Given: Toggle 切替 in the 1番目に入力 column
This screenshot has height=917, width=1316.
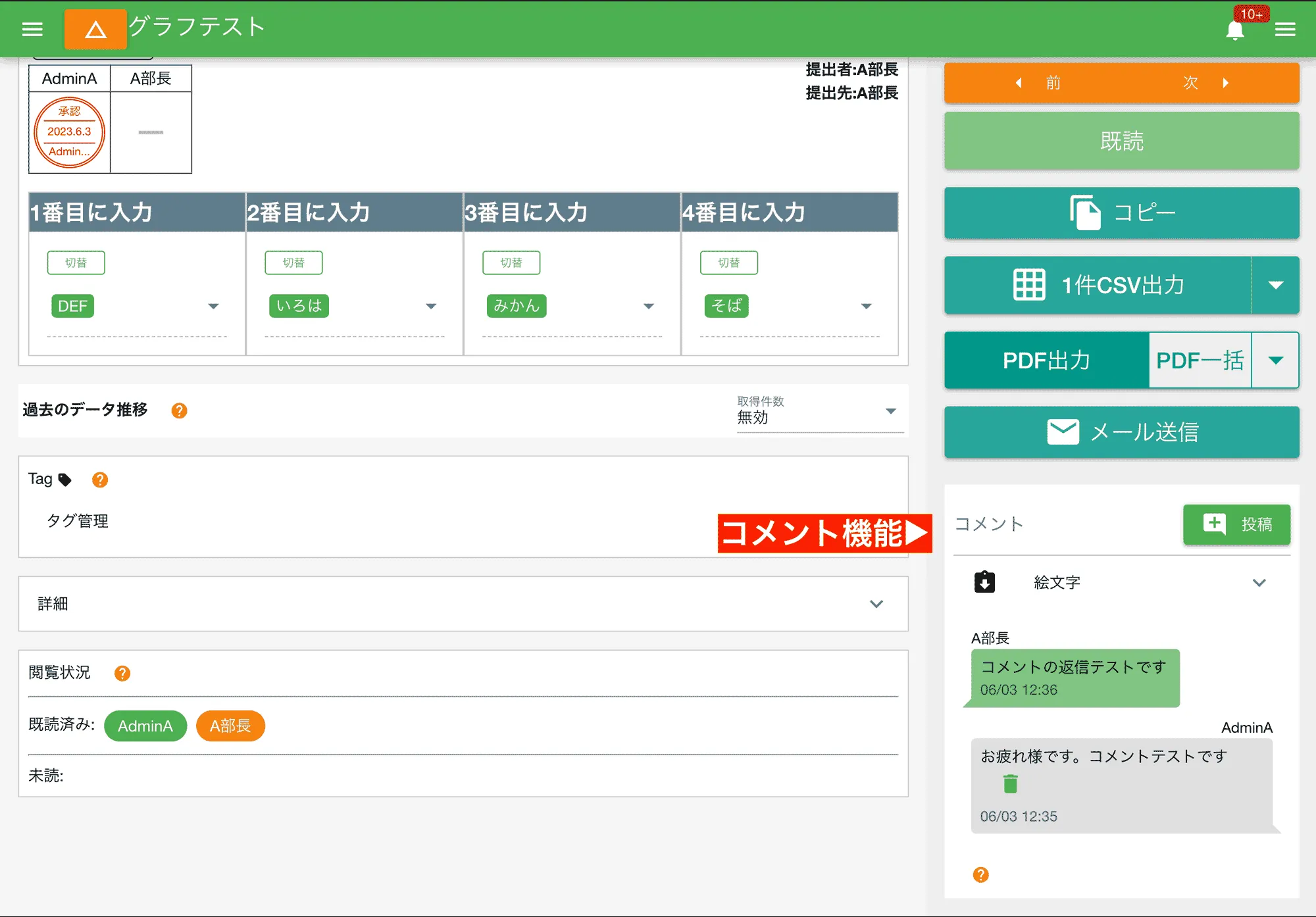Looking at the screenshot, I should point(76,262).
